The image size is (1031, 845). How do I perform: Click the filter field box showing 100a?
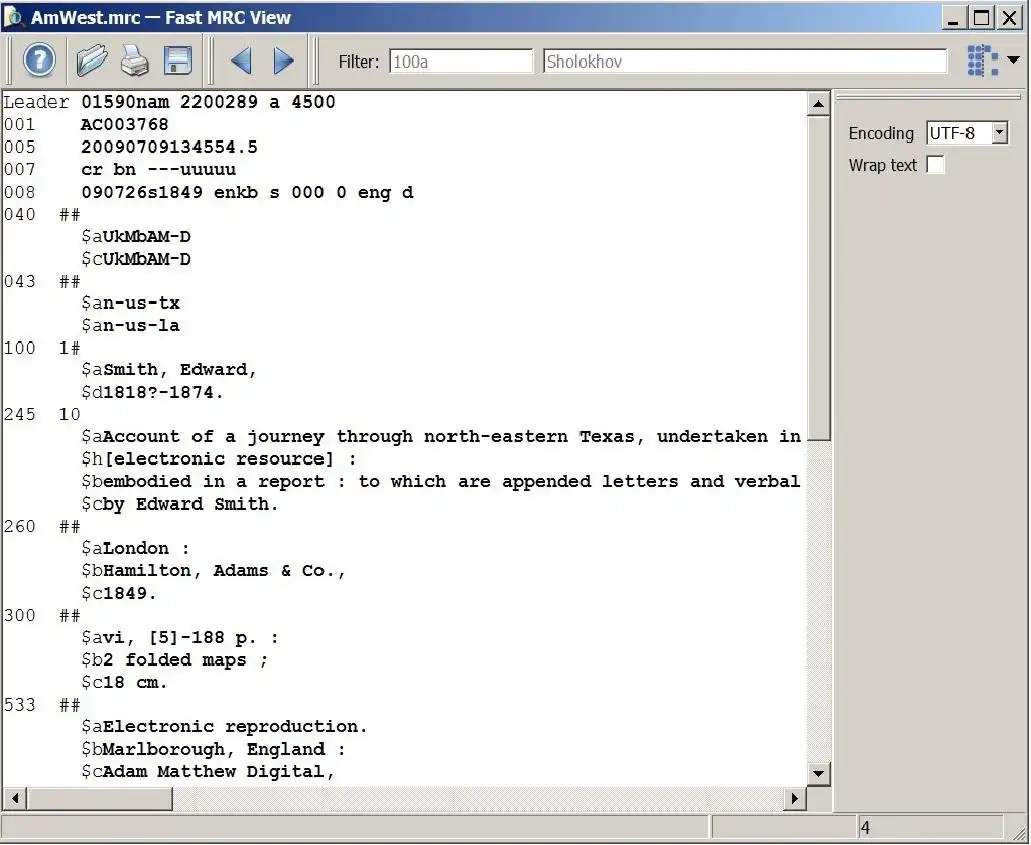click(x=461, y=61)
